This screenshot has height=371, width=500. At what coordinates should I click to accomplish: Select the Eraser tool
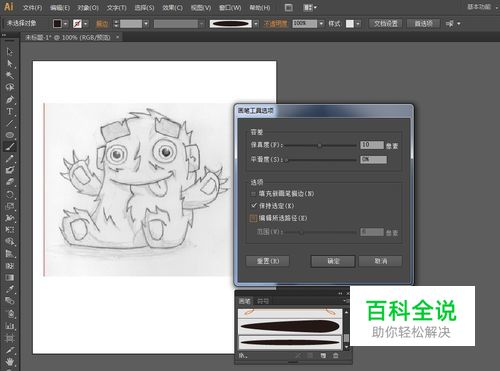pyautogui.click(x=10, y=182)
